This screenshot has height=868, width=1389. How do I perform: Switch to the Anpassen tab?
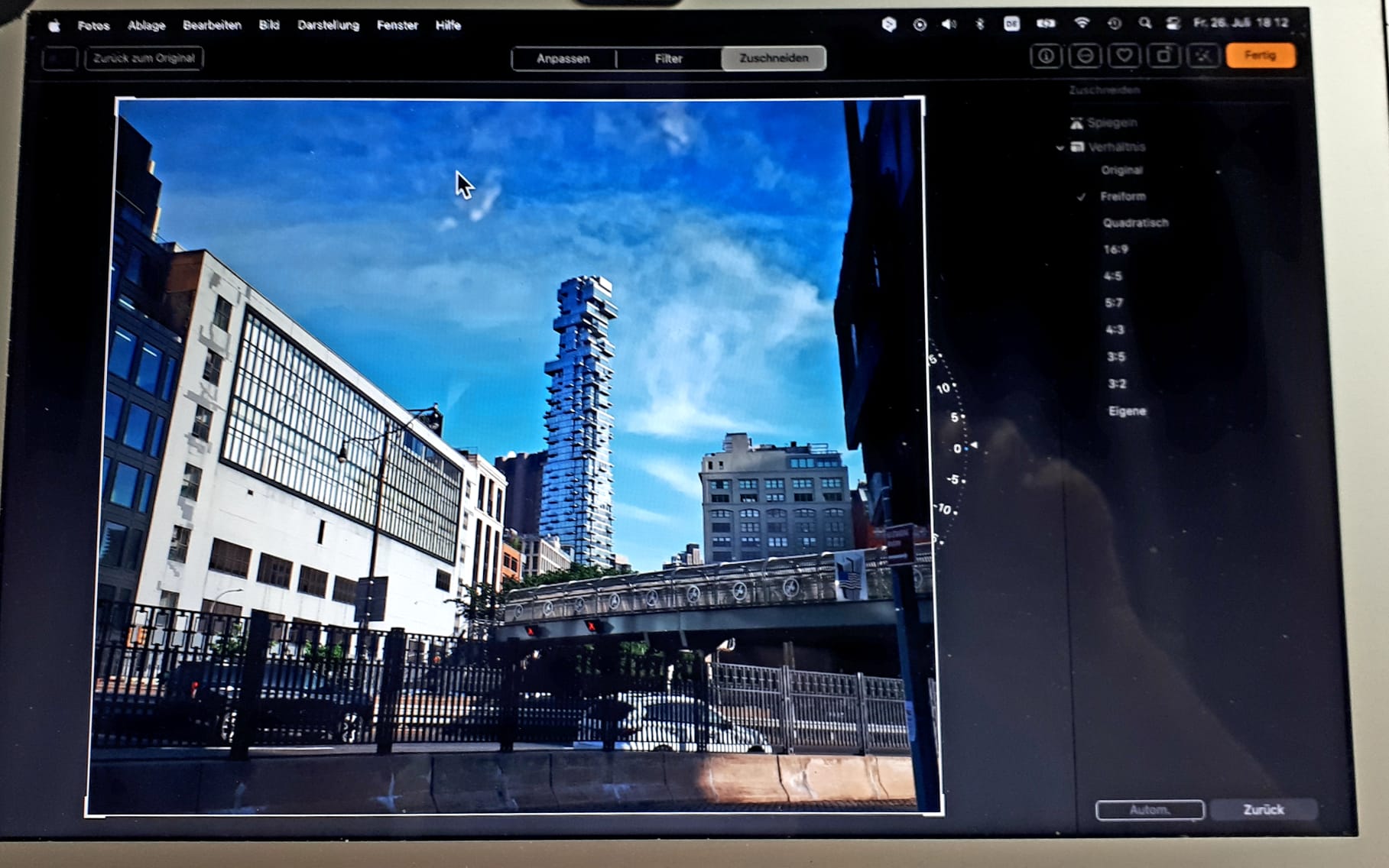[563, 59]
